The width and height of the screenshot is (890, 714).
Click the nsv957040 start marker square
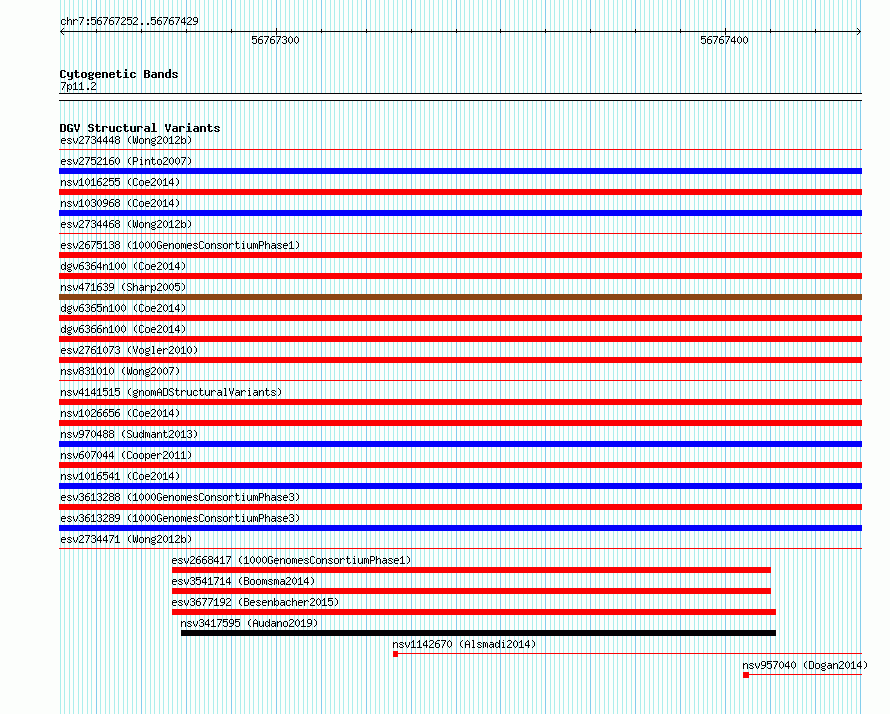746,675
